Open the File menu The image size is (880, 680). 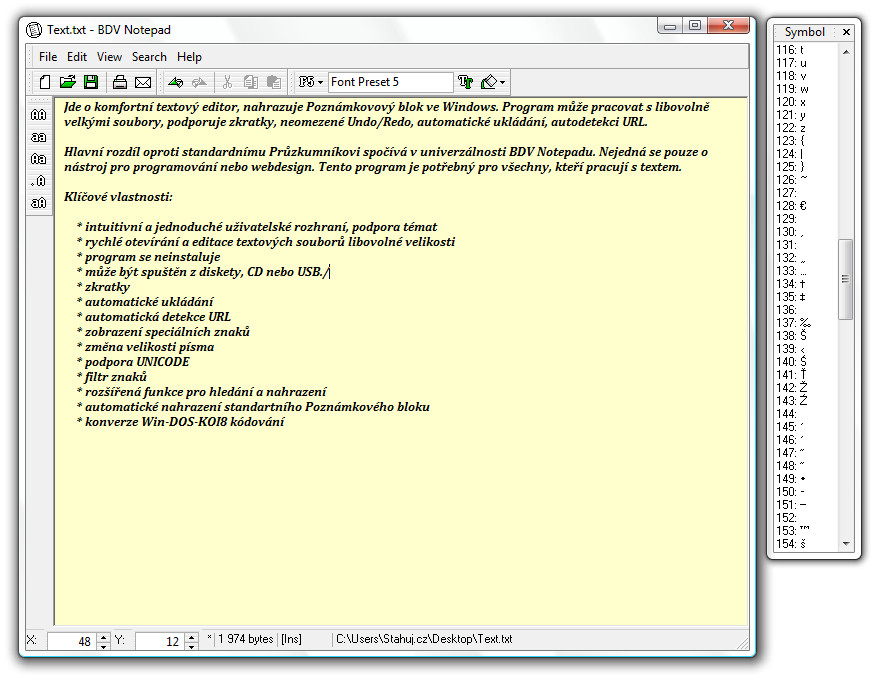(48, 57)
